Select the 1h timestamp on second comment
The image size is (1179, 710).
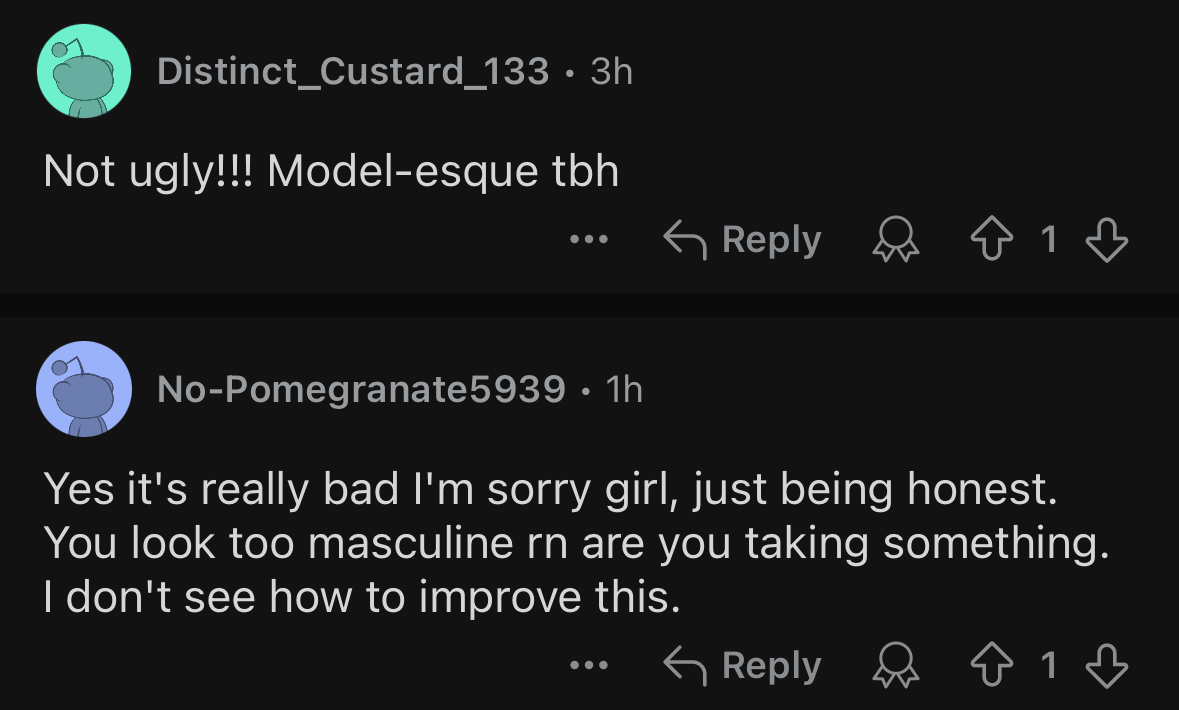coord(624,390)
